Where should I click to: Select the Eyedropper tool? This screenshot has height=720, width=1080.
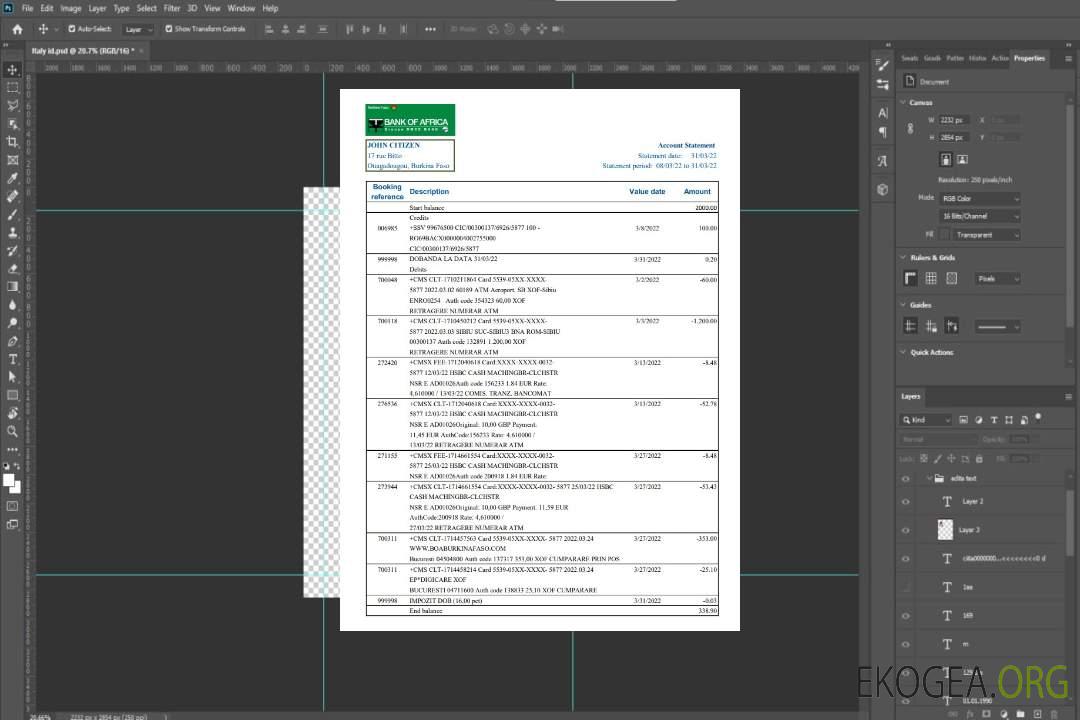13,178
